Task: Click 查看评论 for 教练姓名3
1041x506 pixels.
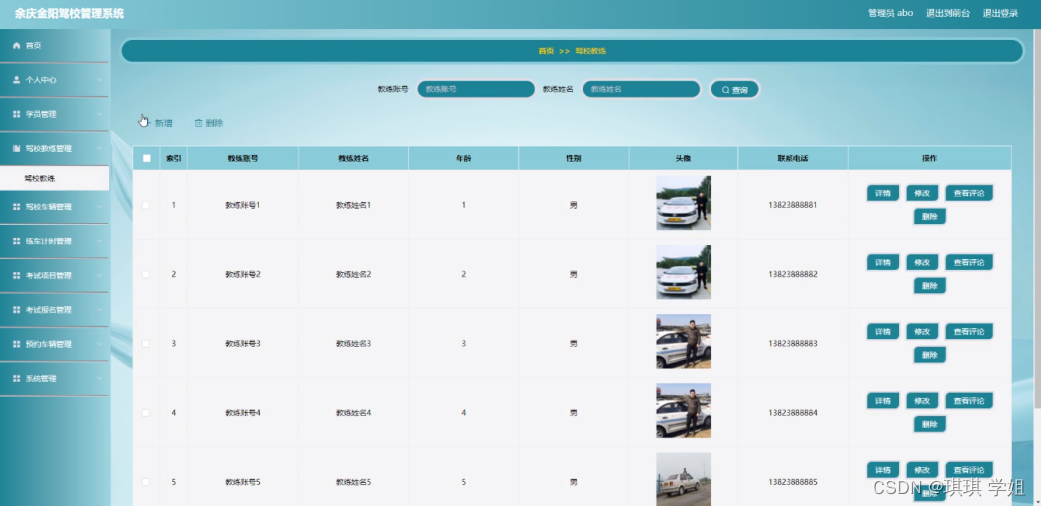Action: [969, 331]
